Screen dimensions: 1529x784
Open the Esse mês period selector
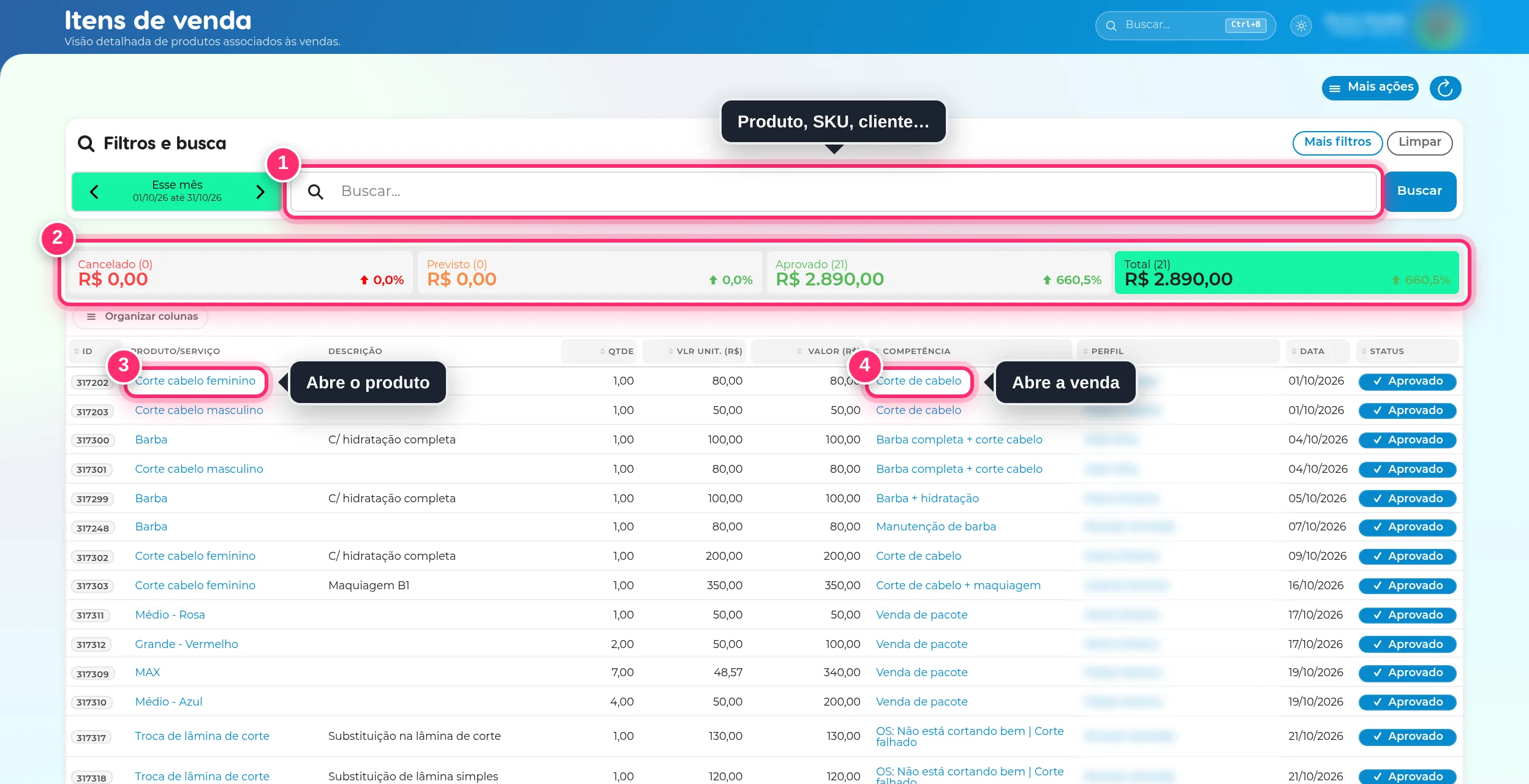pos(177,191)
